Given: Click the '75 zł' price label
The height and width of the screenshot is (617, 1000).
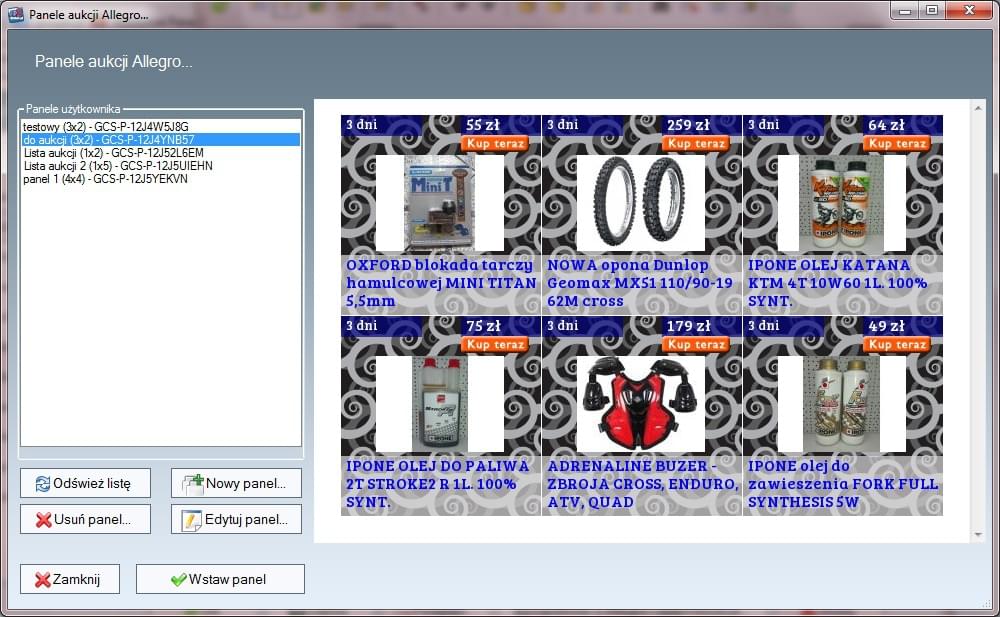Looking at the screenshot, I should pyautogui.click(x=483, y=326).
